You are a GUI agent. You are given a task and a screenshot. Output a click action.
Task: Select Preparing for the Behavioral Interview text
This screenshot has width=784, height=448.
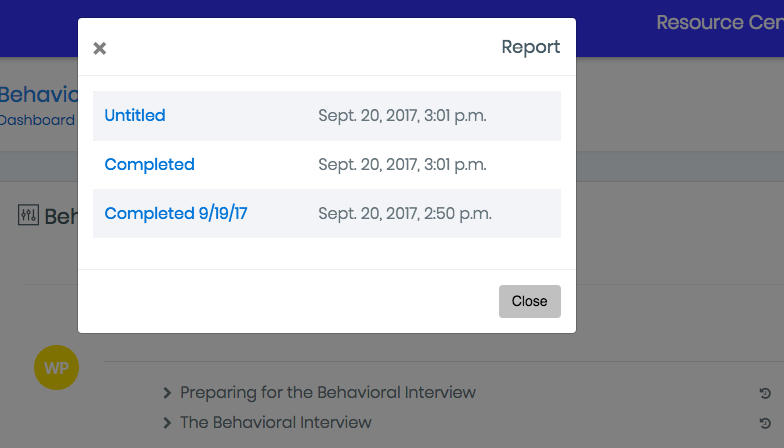(328, 392)
